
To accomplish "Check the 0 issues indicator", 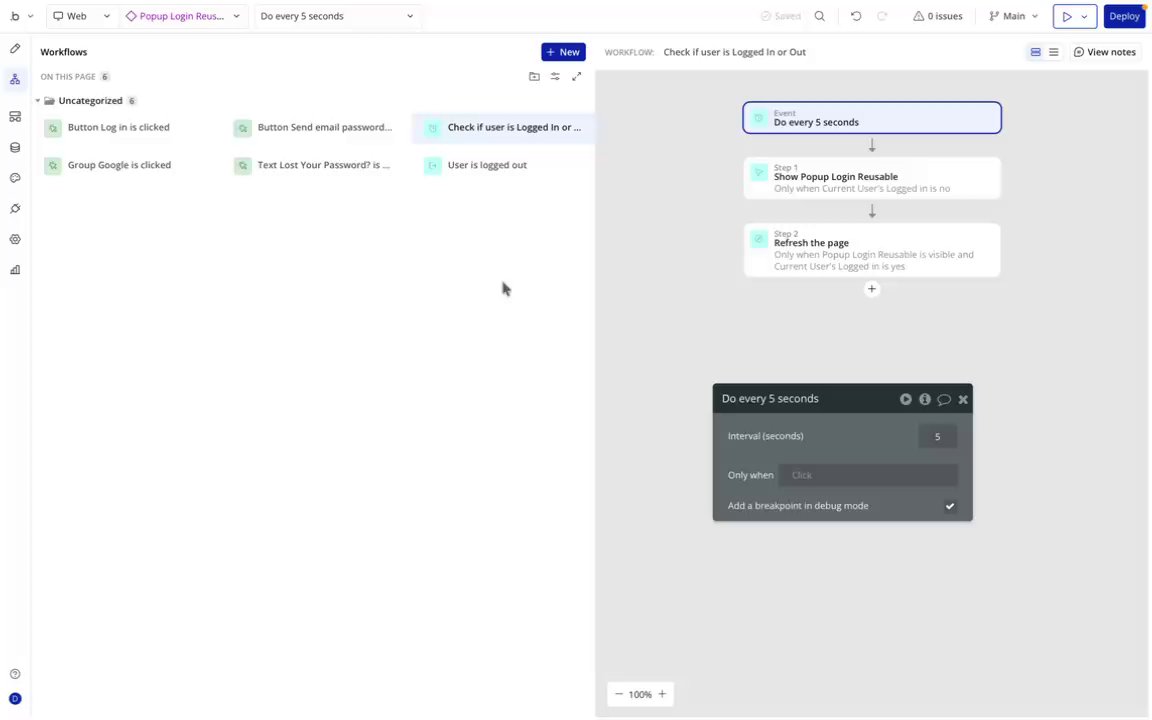I will coord(937,16).
